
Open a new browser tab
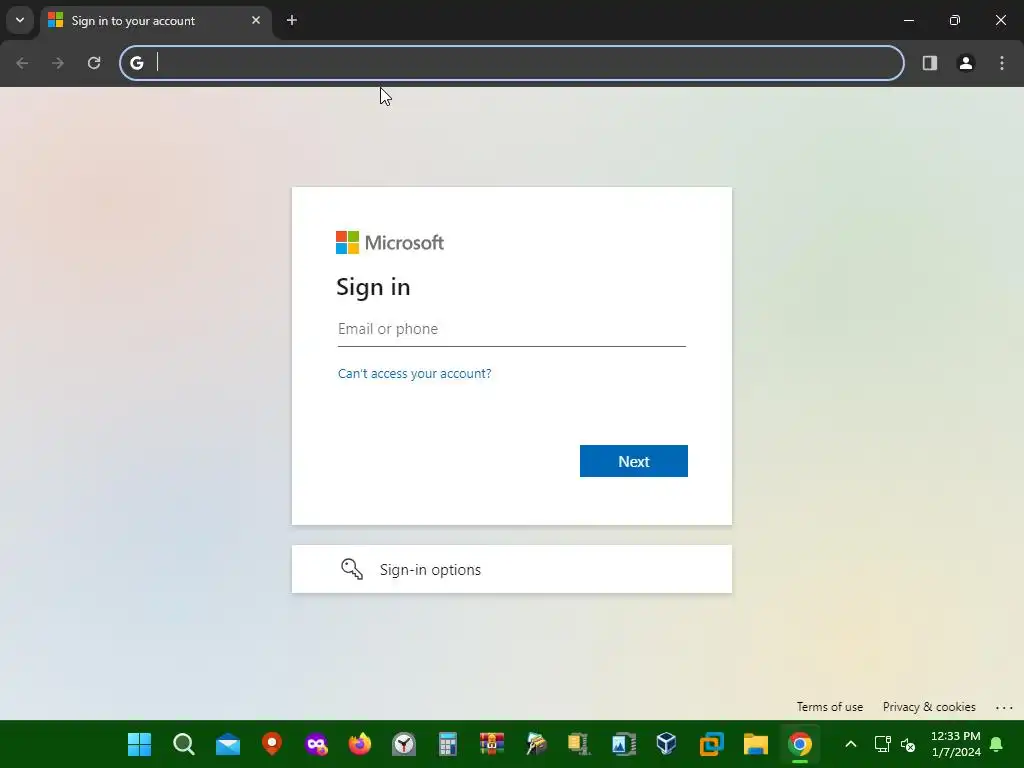[x=292, y=20]
